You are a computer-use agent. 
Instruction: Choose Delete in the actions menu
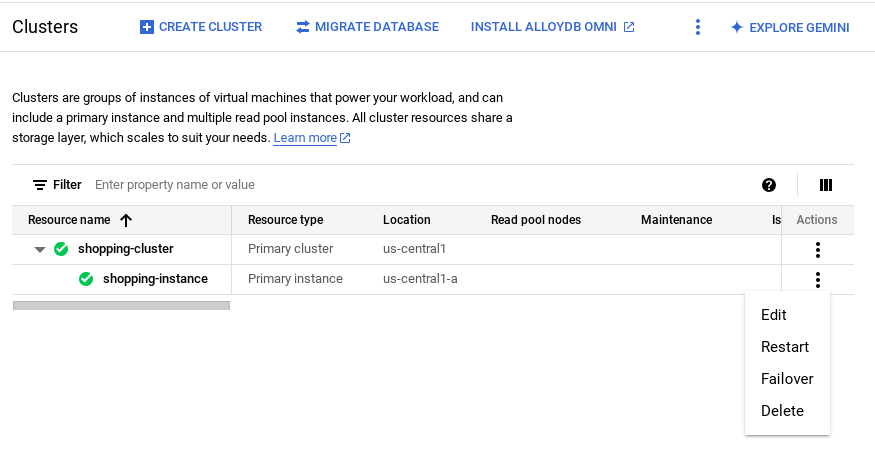pos(782,411)
